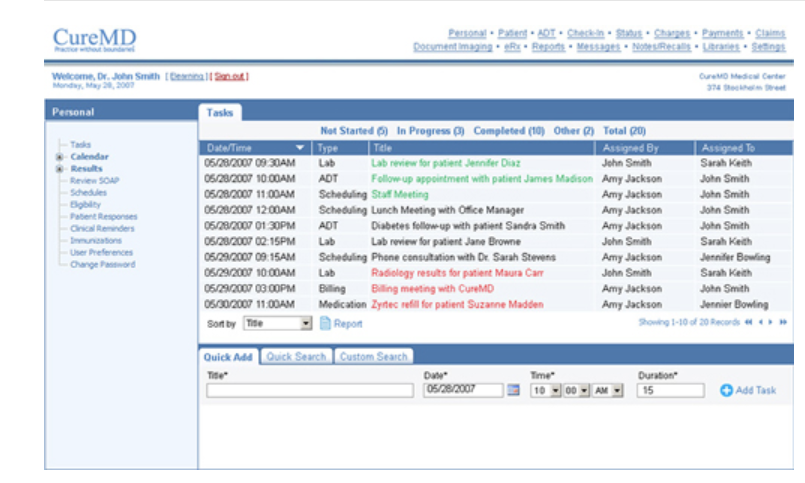805x483 pixels.
Task: Open 'Lab review for patient Jennifer Diaz'
Action: (446, 163)
